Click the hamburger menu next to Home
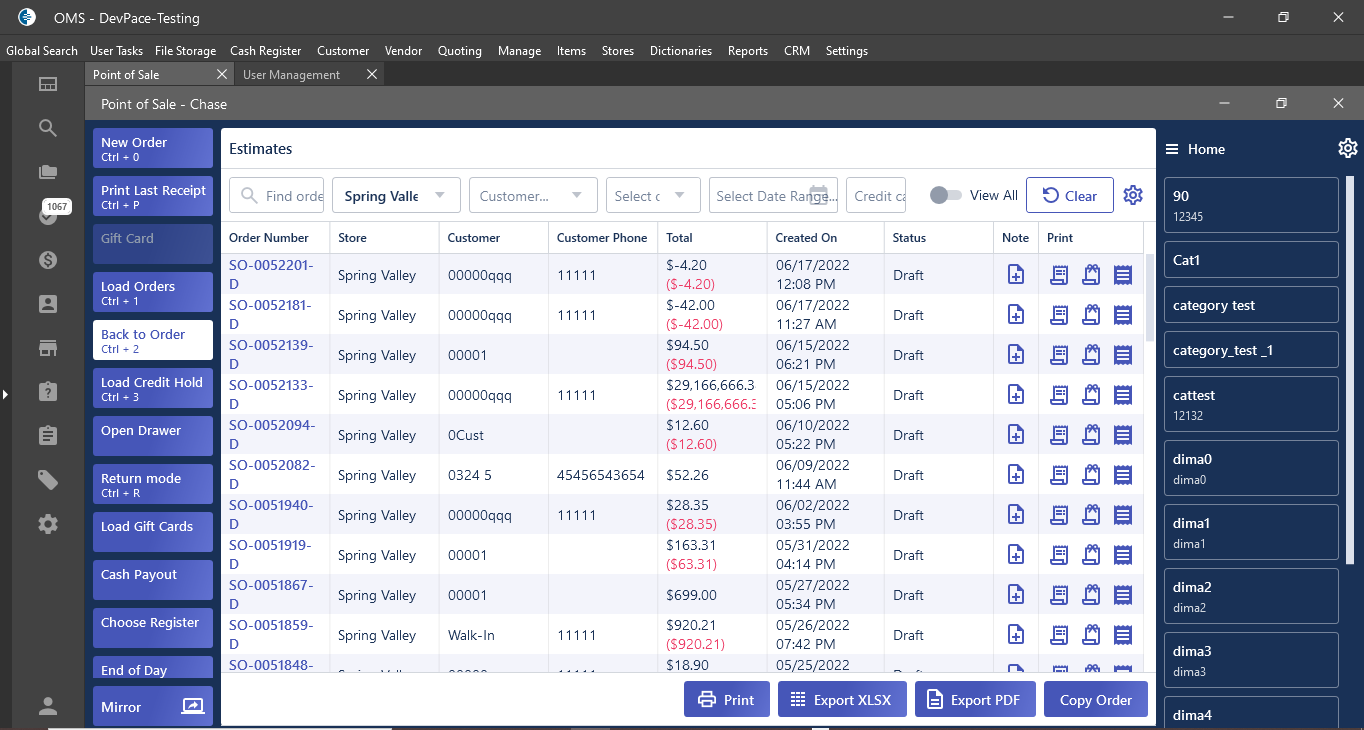This screenshot has height=730, width=1364. coord(1172,149)
